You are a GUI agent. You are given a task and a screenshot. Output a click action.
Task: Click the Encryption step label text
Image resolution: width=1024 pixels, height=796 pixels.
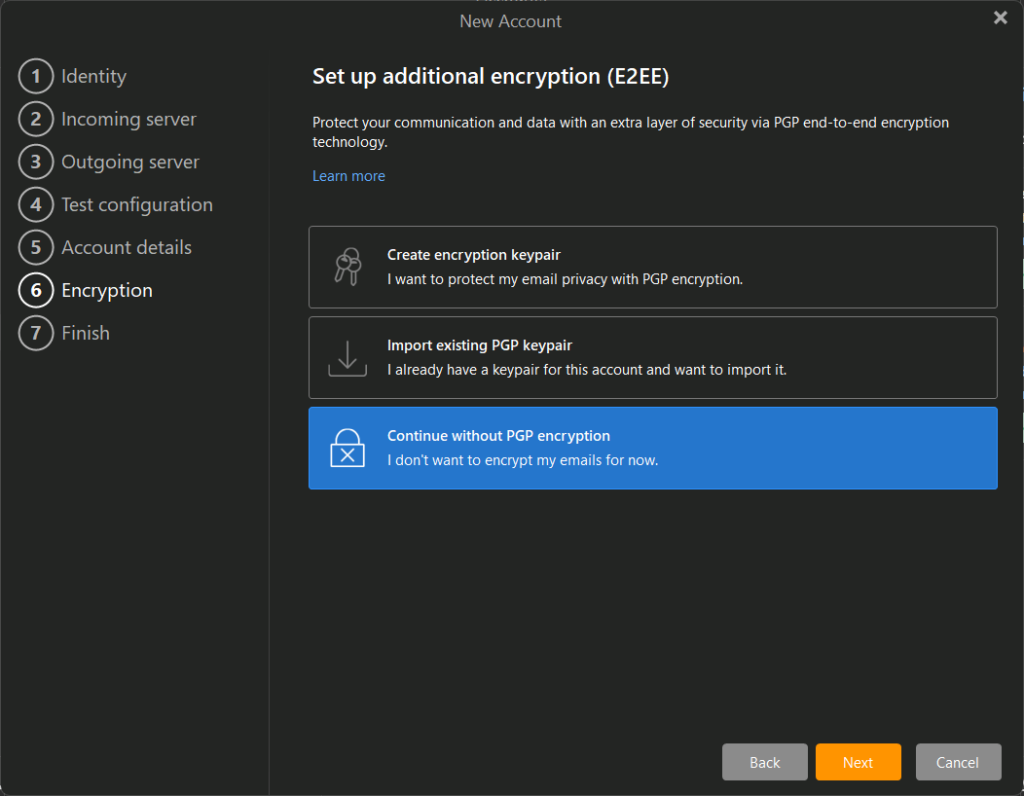tap(106, 290)
